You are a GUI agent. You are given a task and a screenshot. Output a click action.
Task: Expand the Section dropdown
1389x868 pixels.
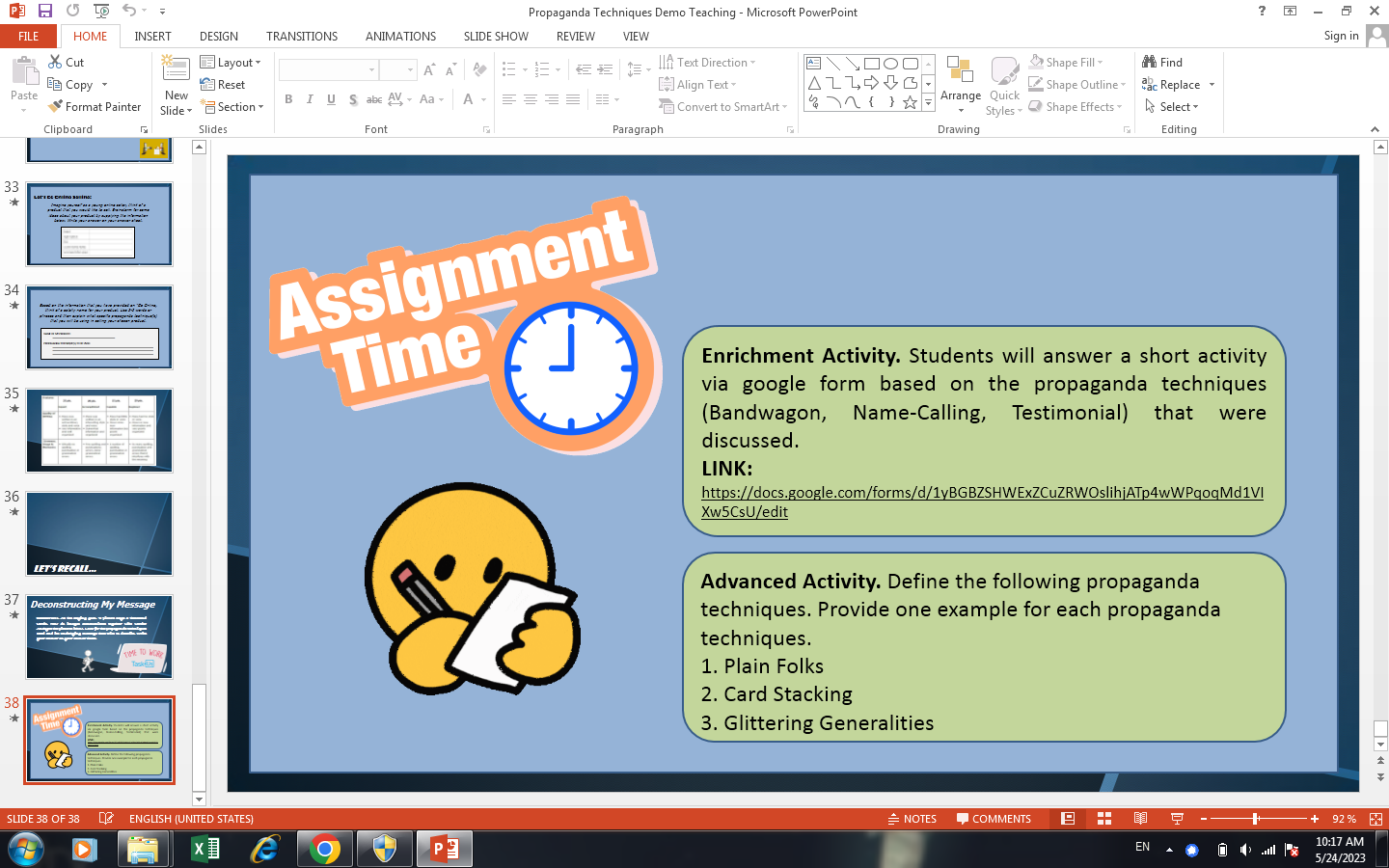pyautogui.click(x=231, y=107)
